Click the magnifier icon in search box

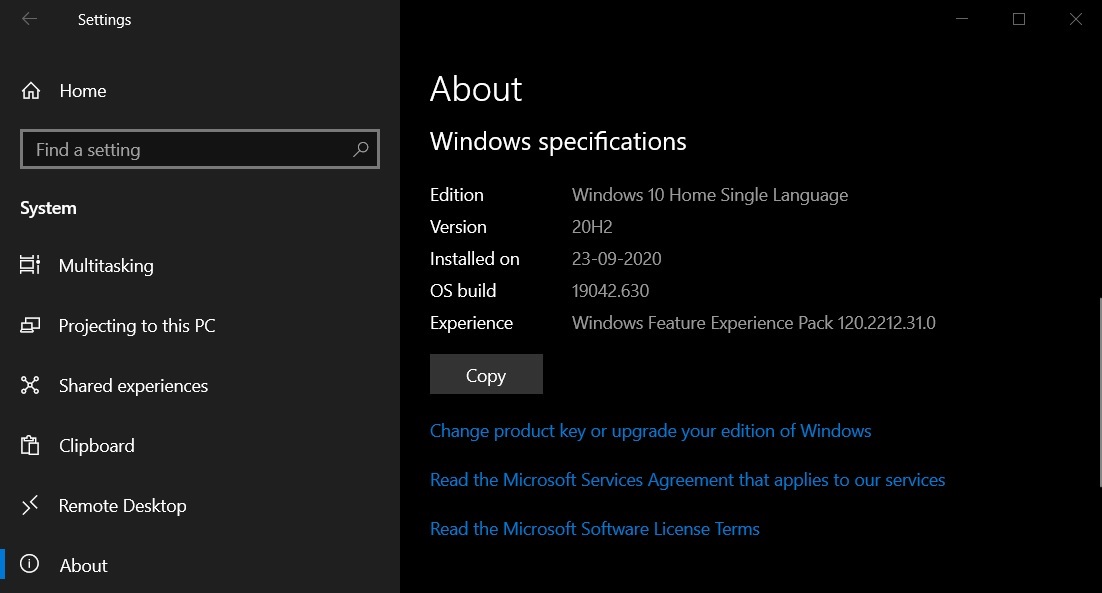pos(361,150)
